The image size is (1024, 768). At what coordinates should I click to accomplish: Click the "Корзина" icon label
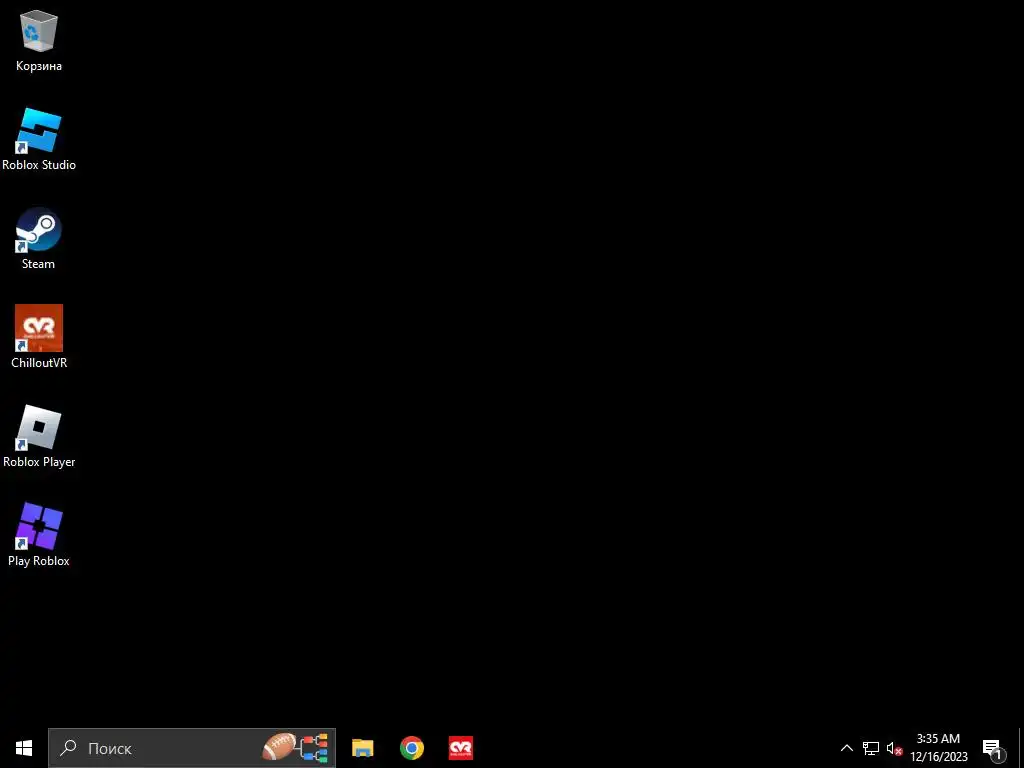(x=39, y=66)
